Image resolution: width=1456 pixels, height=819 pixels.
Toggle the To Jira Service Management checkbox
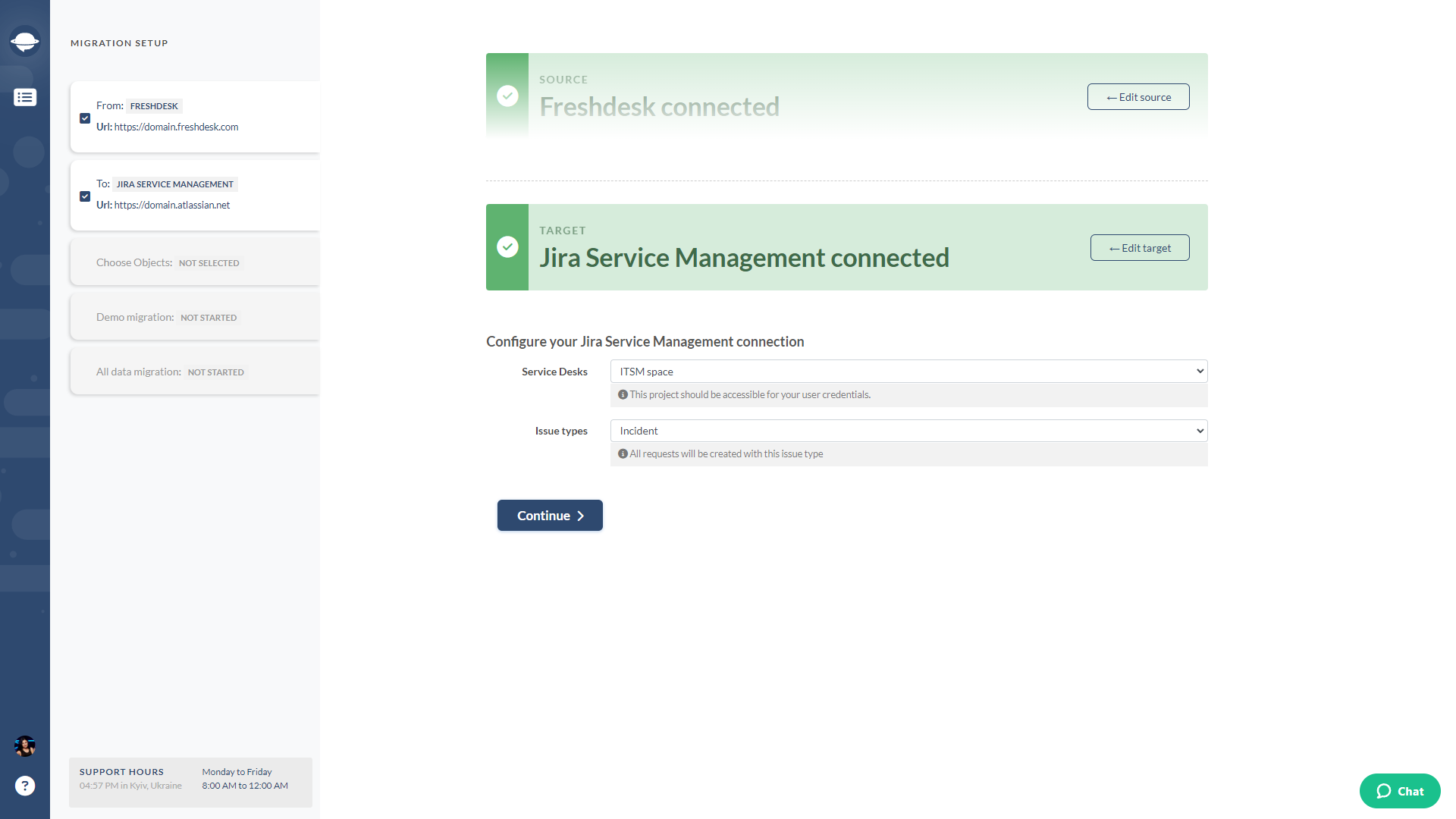click(x=85, y=196)
